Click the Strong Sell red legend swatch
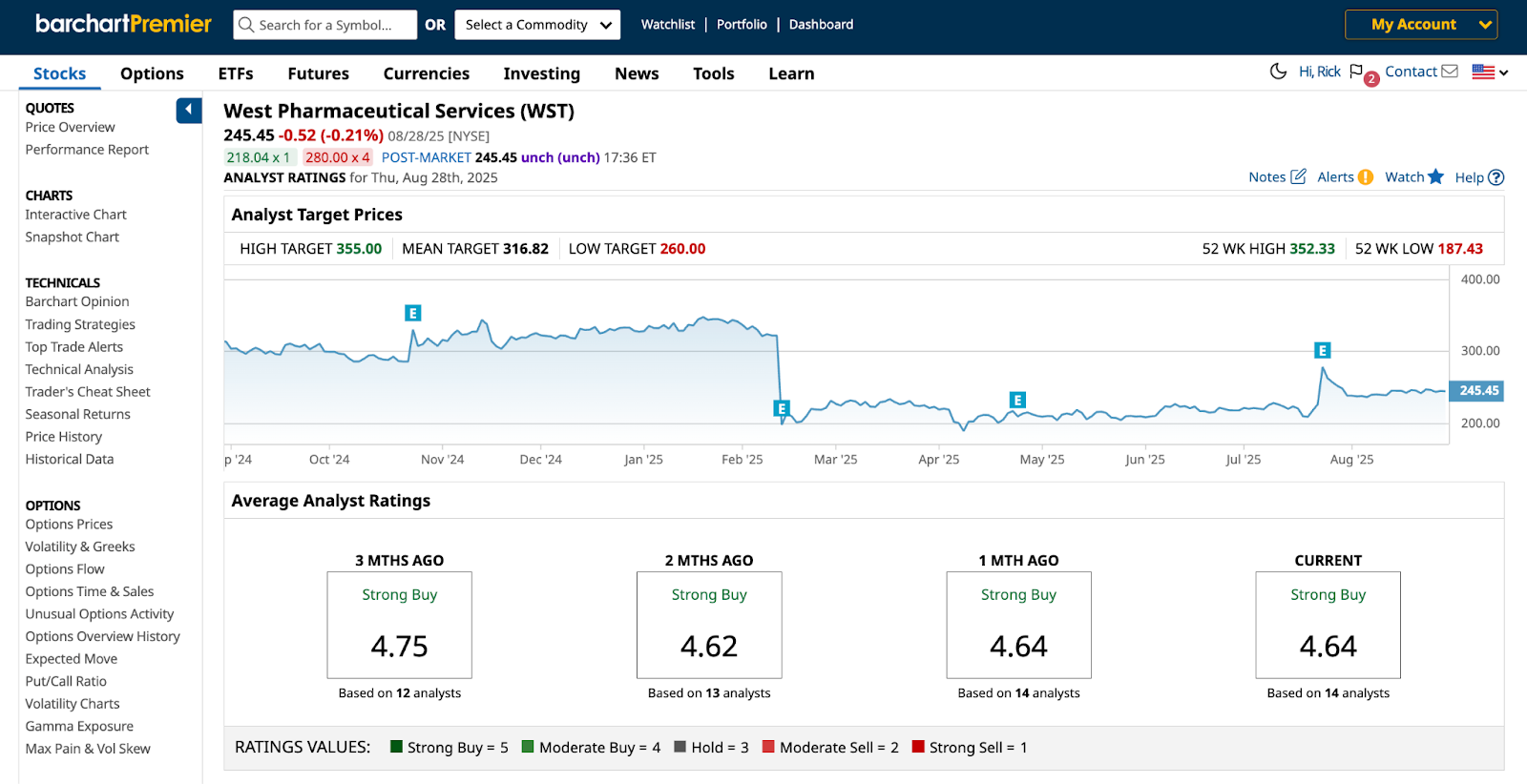 pos(918,747)
